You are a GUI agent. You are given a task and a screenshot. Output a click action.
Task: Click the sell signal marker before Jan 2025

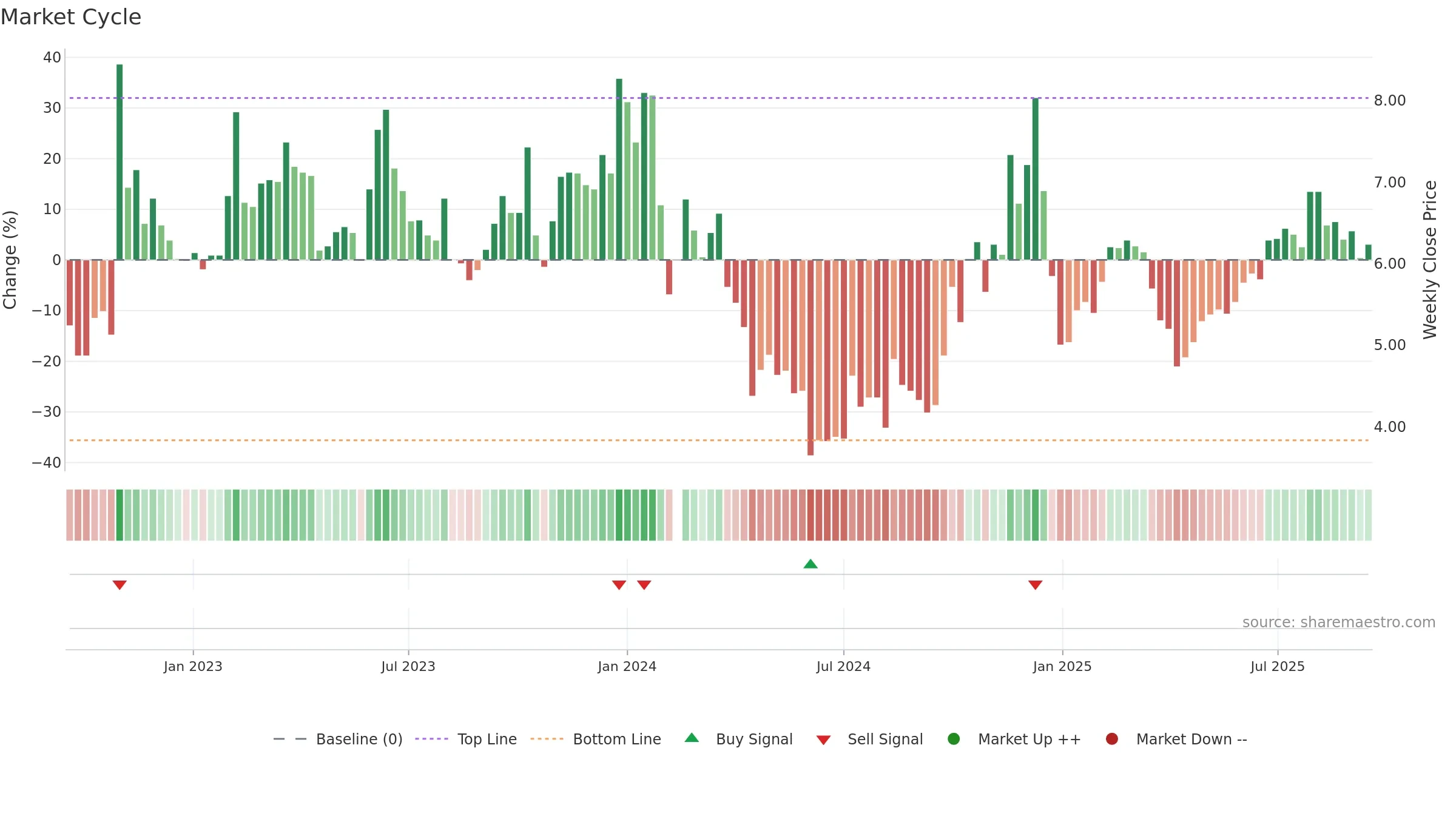1036,585
